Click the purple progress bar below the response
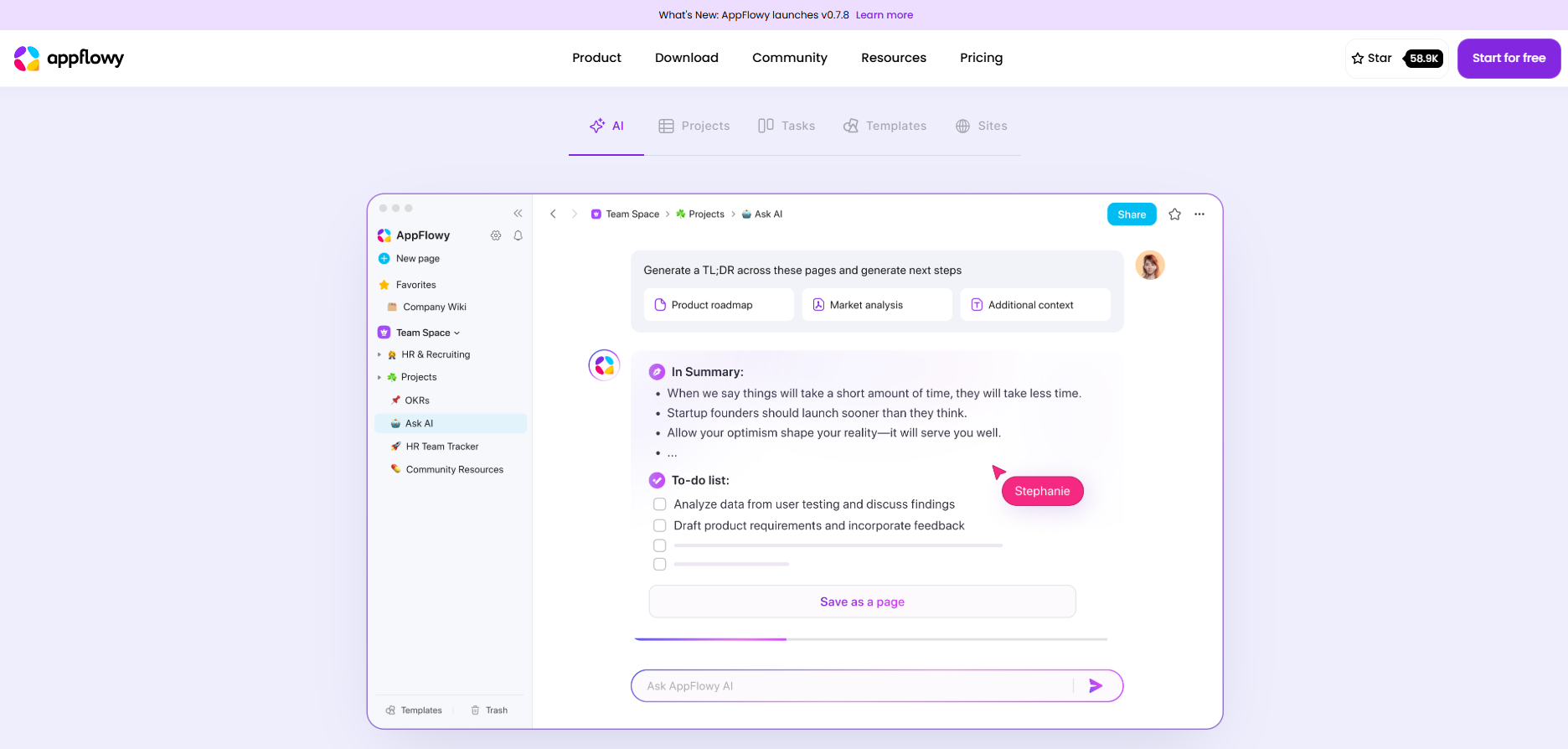The image size is (1568, 749). click(710, 639)
